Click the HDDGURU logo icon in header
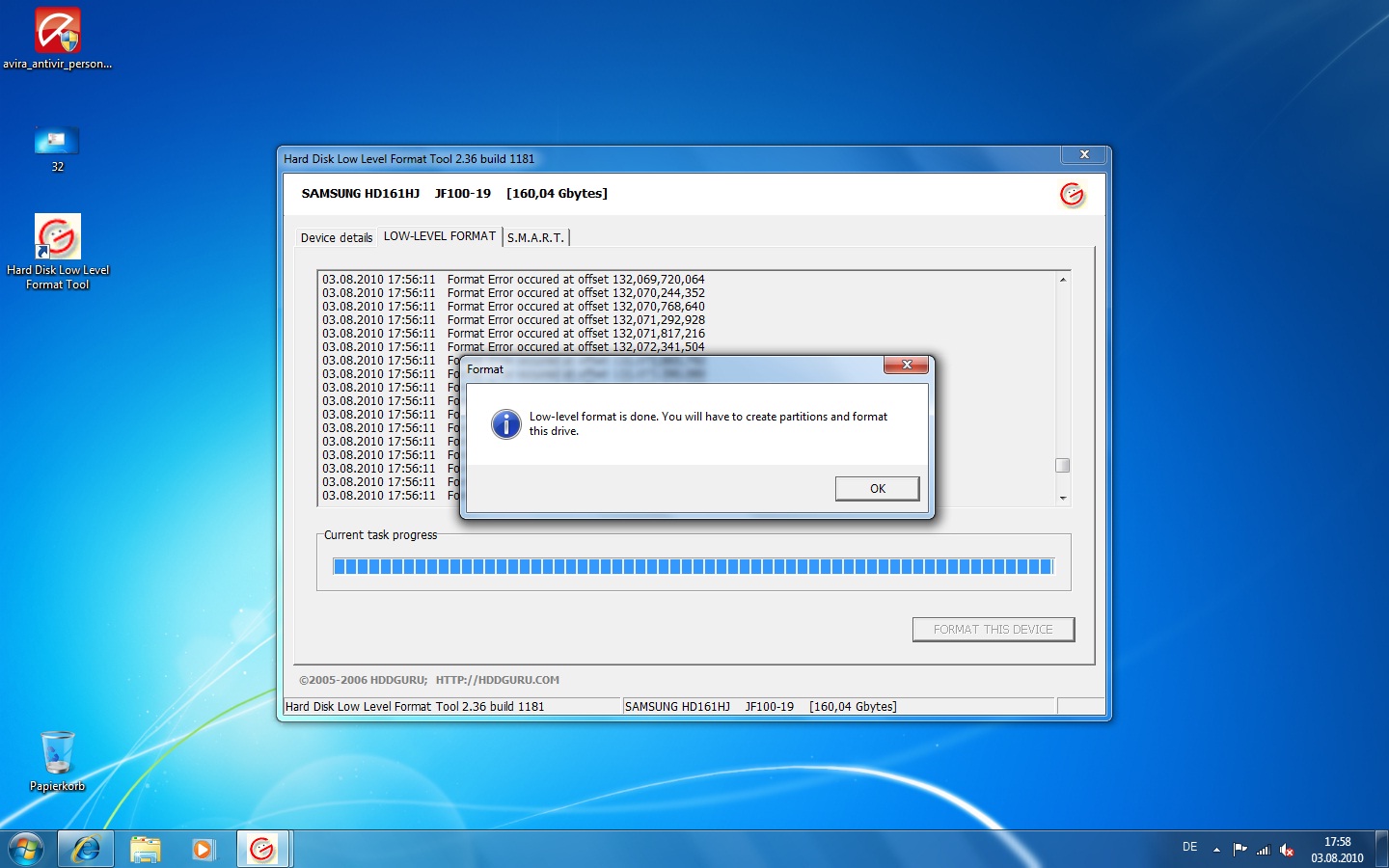 (1073, 195)
